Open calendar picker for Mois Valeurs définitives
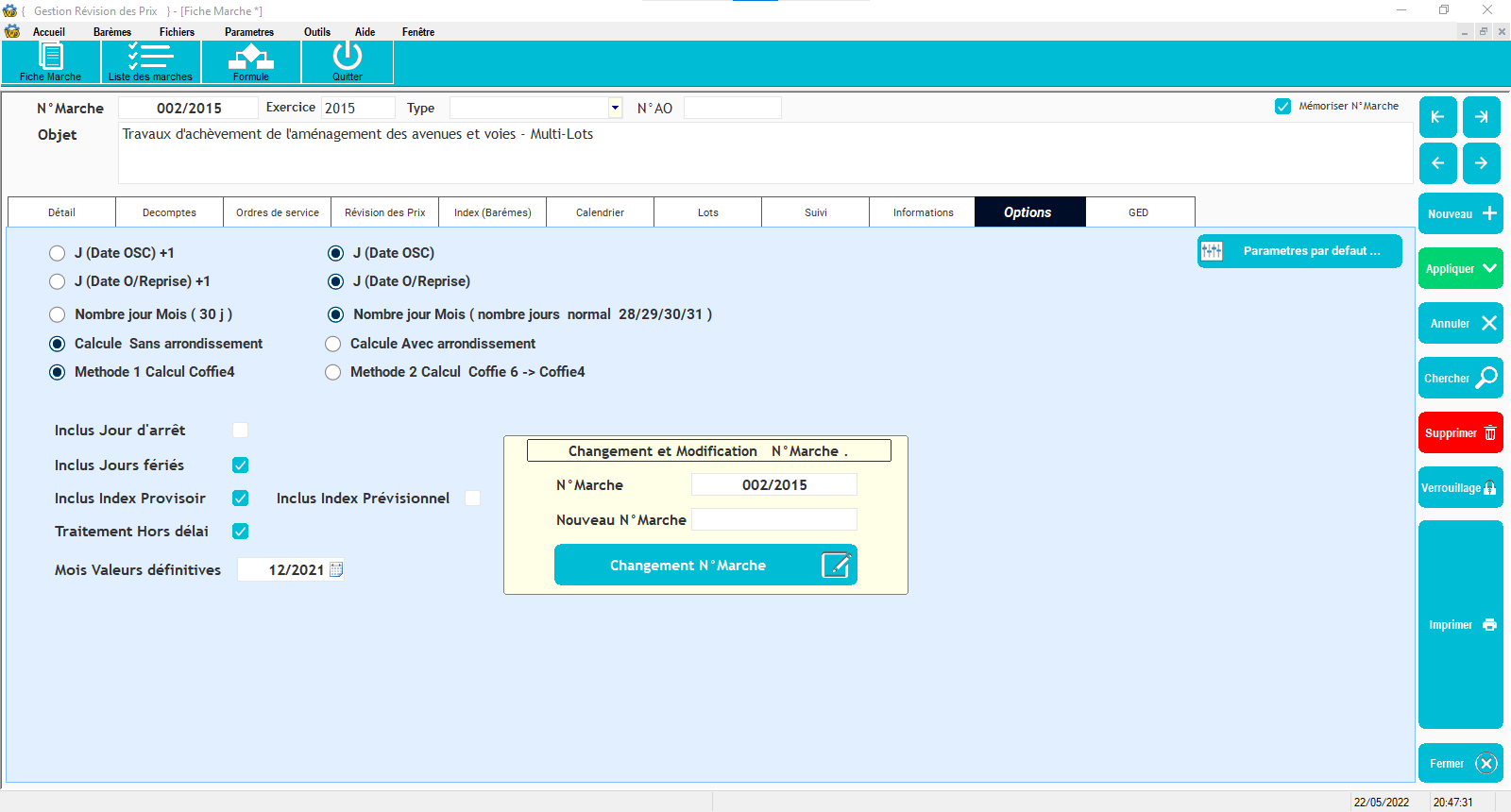The height and width of the screenshot is (812, 1511). pyautogui.click(x=336, y=569)
